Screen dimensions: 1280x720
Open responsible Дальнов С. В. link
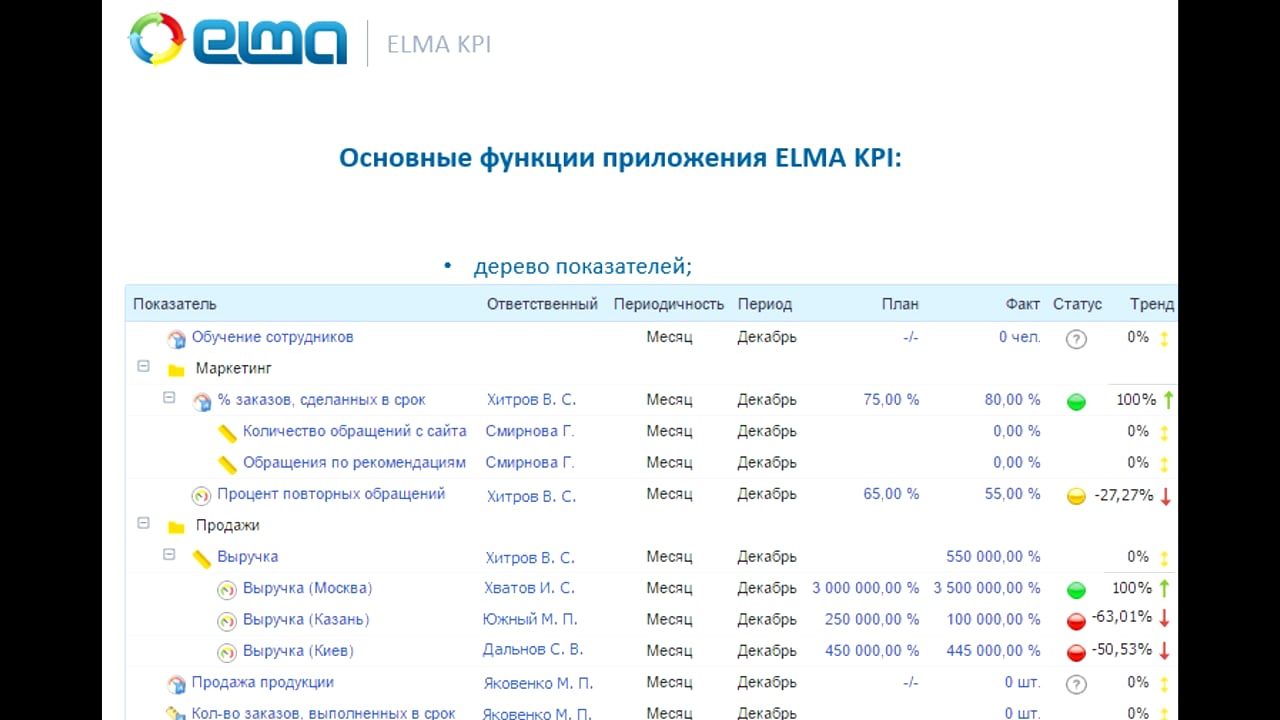pyautogui.click(x=533, y=649)
